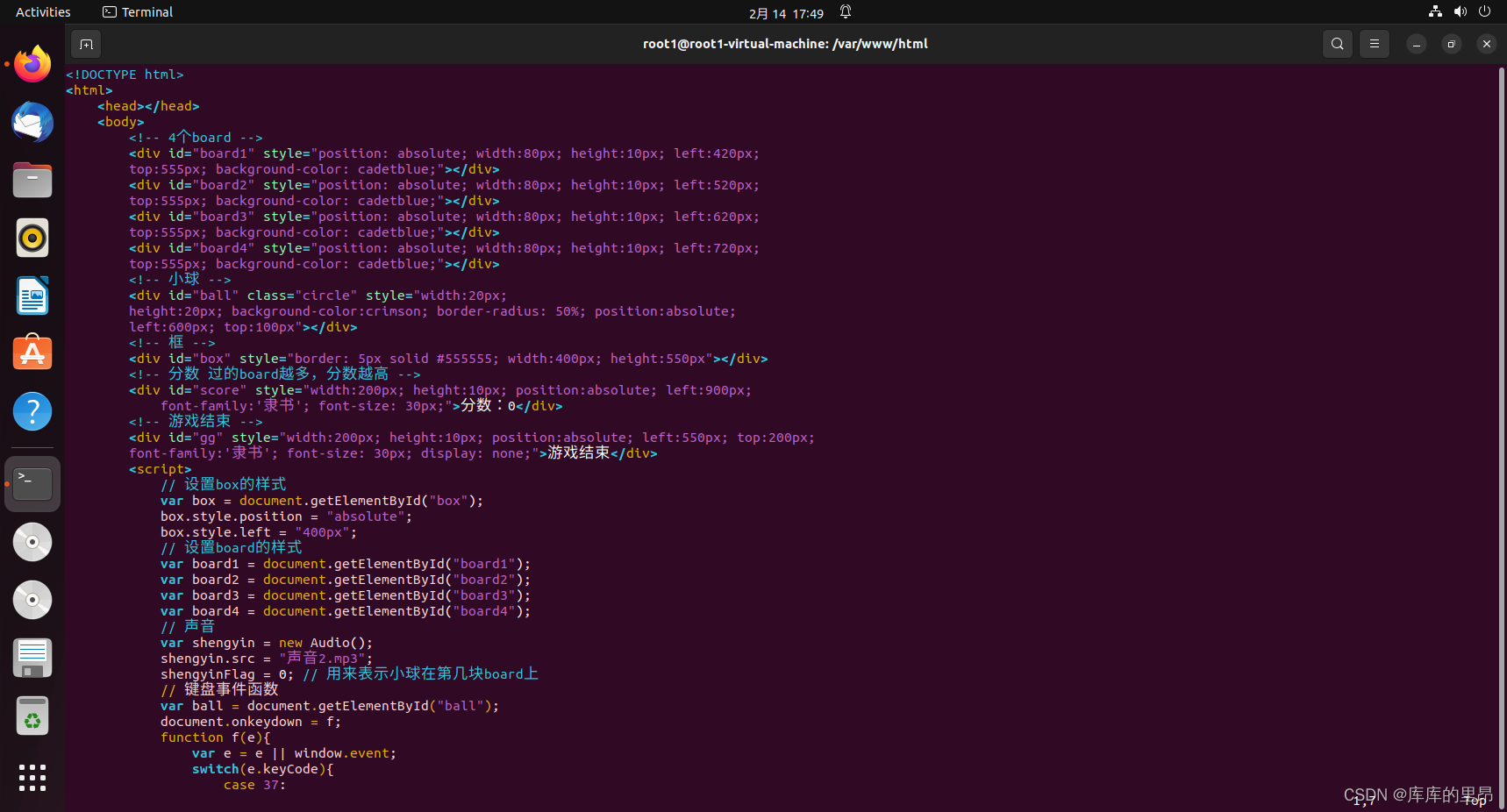Click the 'var board4' declaration line
Viewport: 1507px width, 812px height.
(346, 611)
